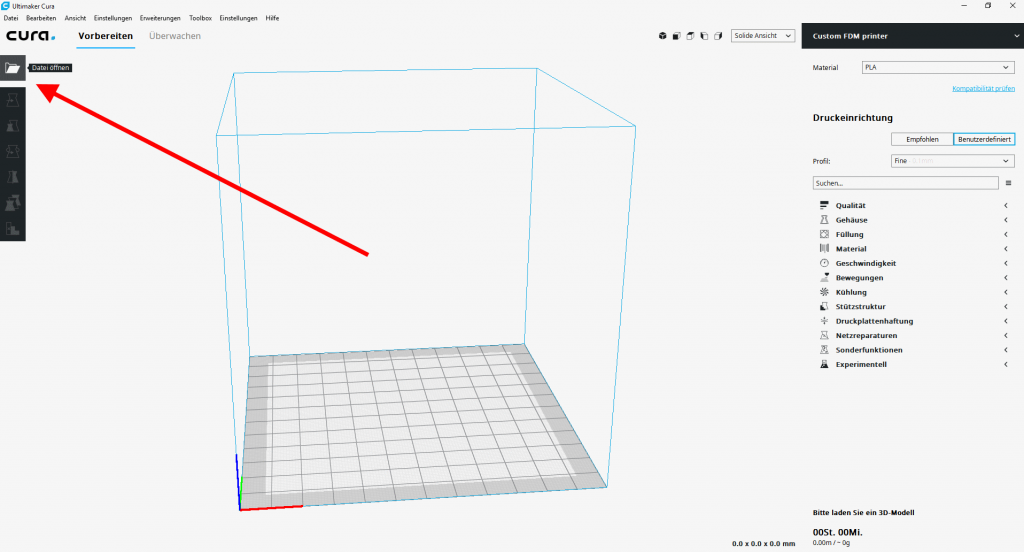This screenshot has width=1024, height=552.
Task: Click the Druckplattenhaftung category icon
Action: [x=824, y=321]
